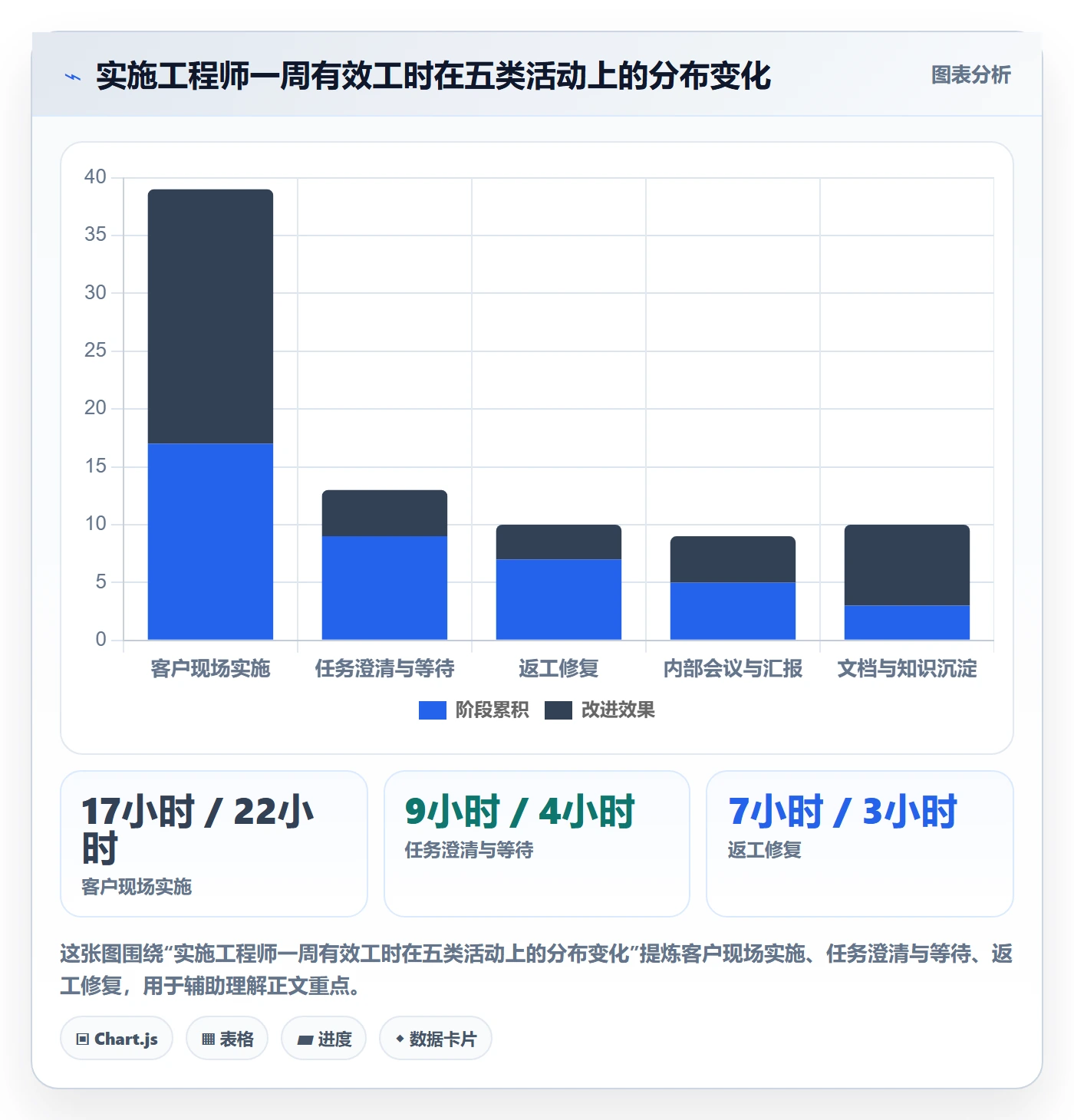Select the chart title 实施工程师一周有效工时在五类活动上的分布变化
Image resolution: width=1074 pixels, height=1120 pixels.
[433, 76]
